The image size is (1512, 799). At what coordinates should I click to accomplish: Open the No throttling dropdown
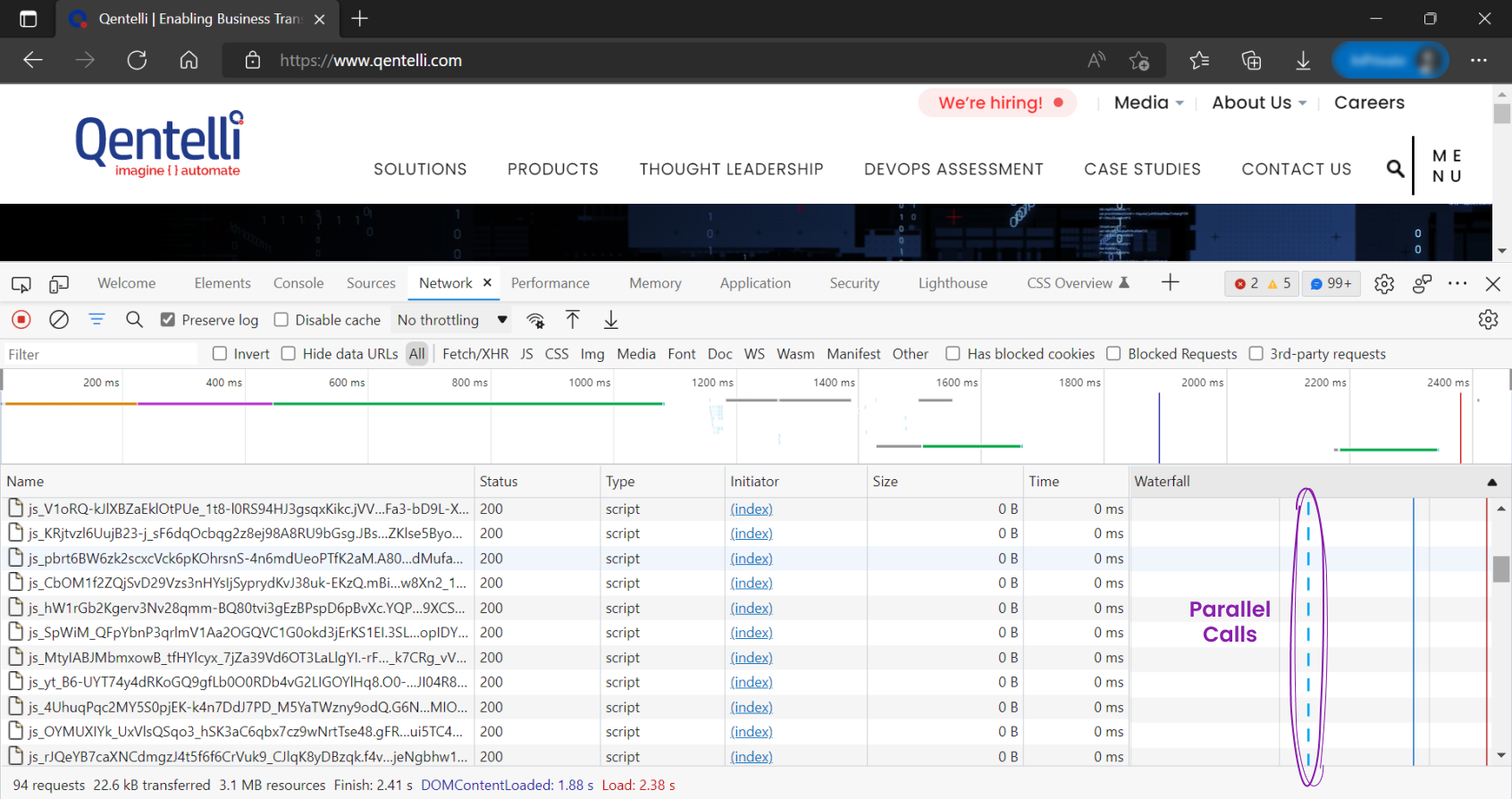tap(452, 320)
